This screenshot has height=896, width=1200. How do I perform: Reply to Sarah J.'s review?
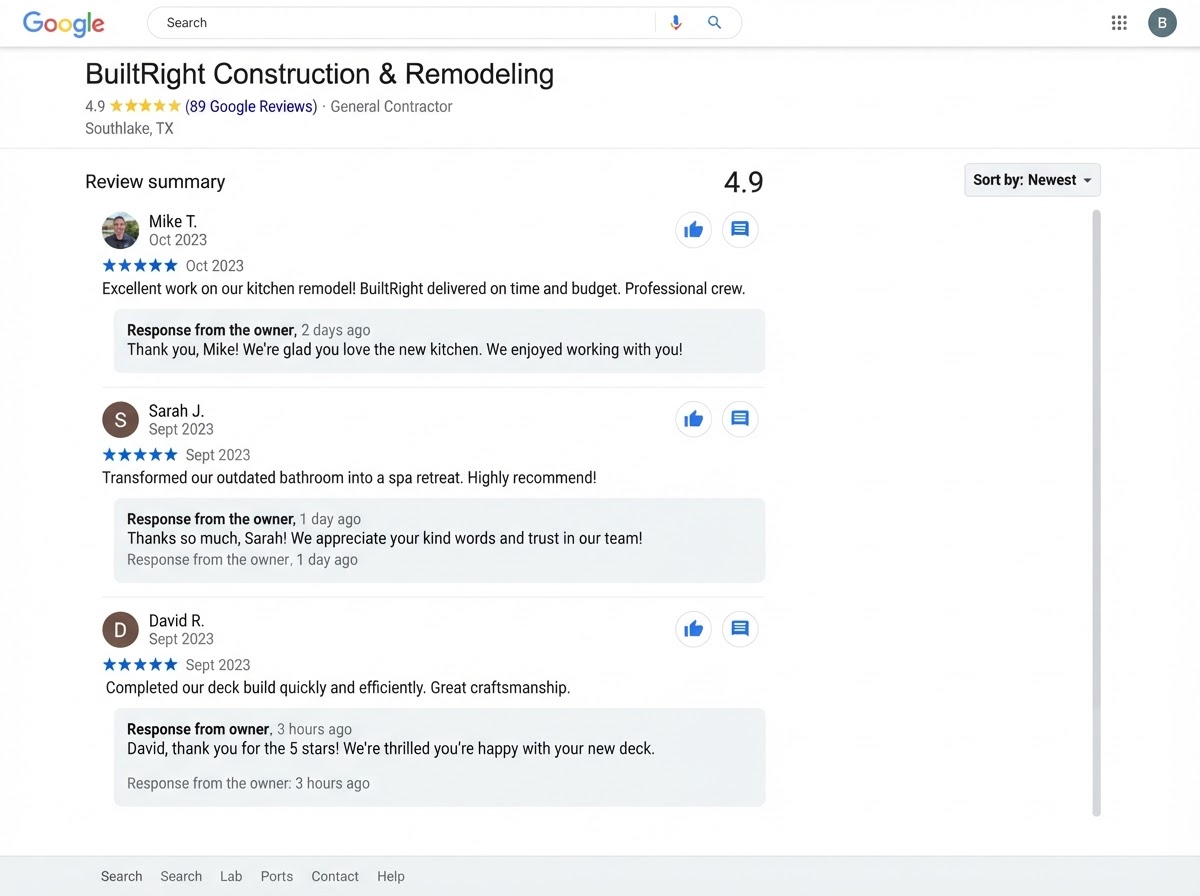[x=740, y=419]
